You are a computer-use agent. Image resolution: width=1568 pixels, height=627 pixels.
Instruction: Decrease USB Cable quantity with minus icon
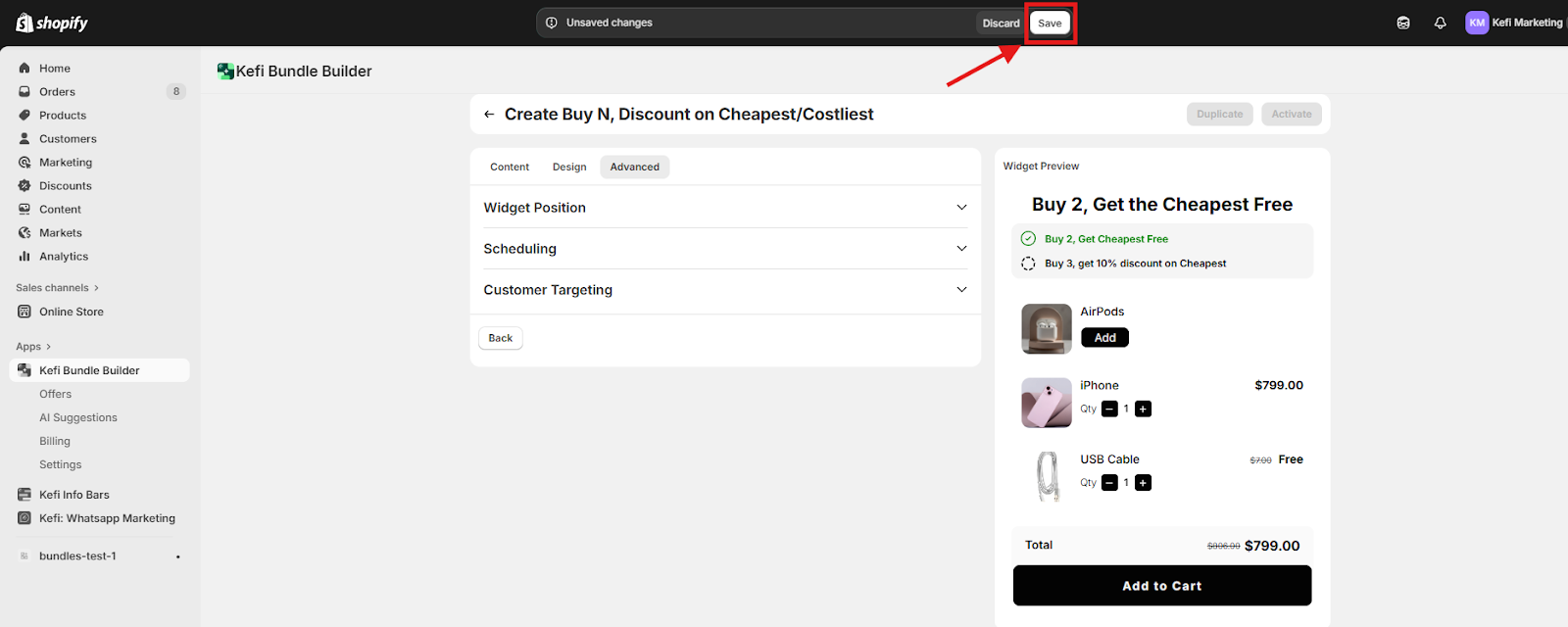point(1109,483)
